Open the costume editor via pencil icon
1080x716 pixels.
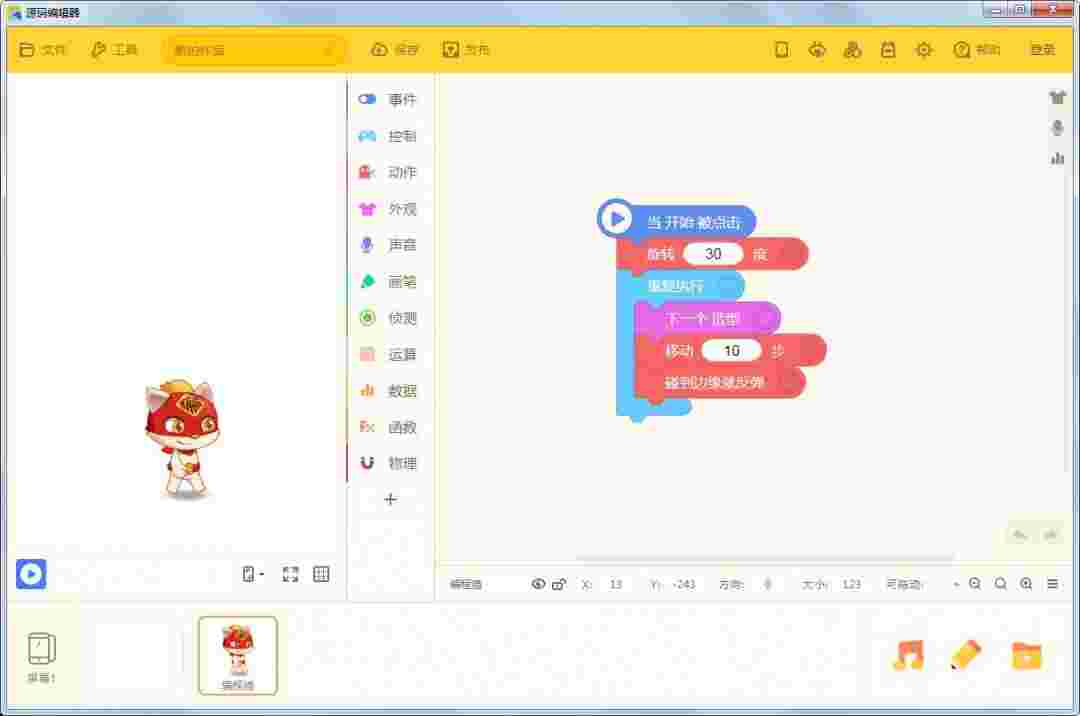pyautogui.click(x=964, y=656)
